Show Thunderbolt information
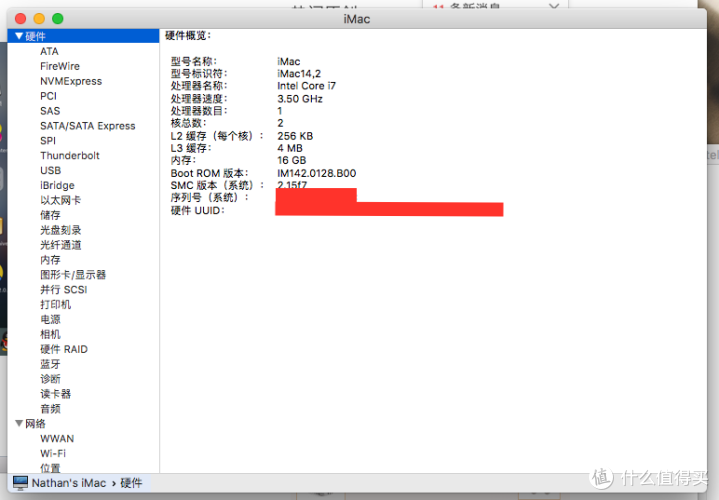The image size is (719, 500). 70,156
